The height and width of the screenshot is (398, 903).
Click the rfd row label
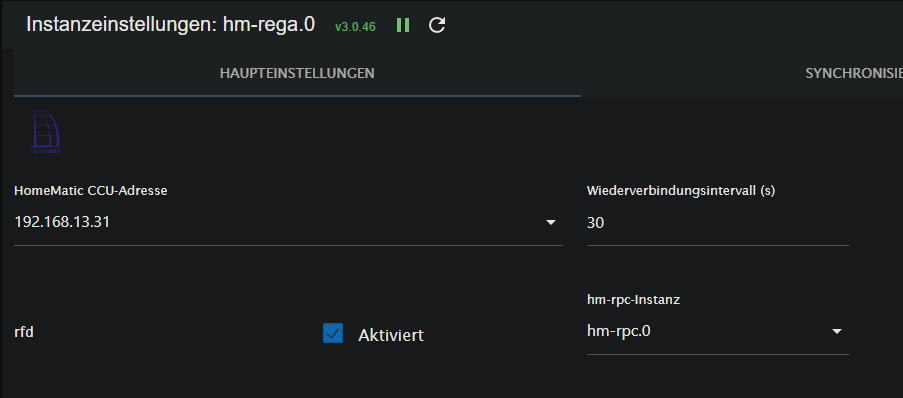coord(24,332)
